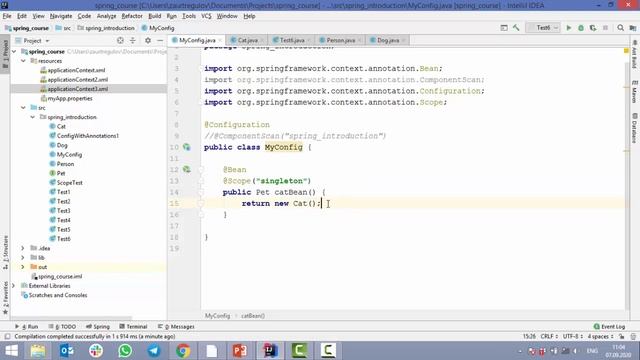The height and width of the screenshot is (360, 640).
Task: Click the locate file target icon
Action: 120,40
